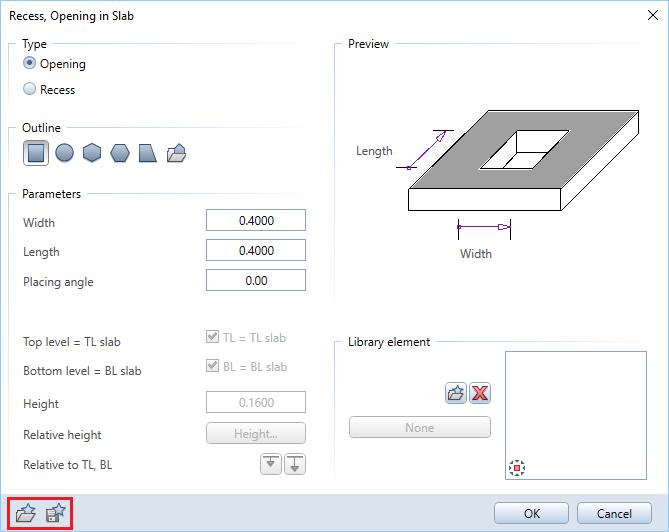This screenshot has width=669, height=532.
Task: Choose the hexagon outline with flat sides
Action: (x=92, y=153)
